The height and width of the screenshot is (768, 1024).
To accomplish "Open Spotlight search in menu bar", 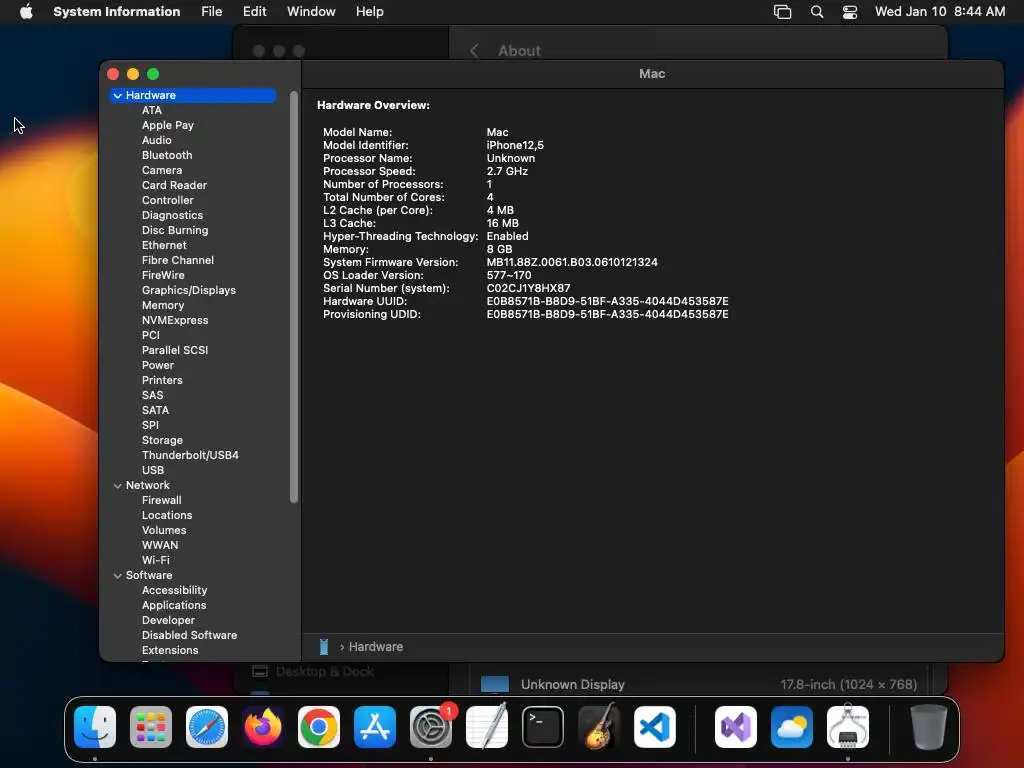I will pyautogui.click(x=816, y=12).
